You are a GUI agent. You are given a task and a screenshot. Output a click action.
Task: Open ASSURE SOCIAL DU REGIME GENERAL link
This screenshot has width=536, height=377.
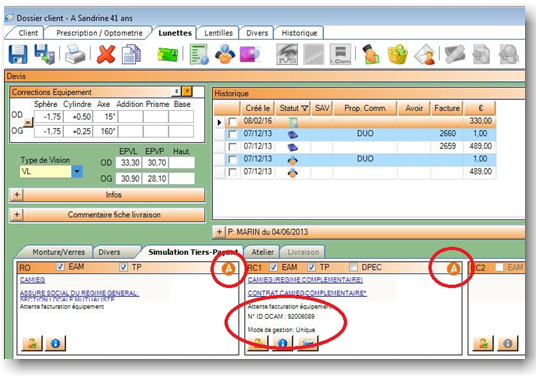(79, 293)
